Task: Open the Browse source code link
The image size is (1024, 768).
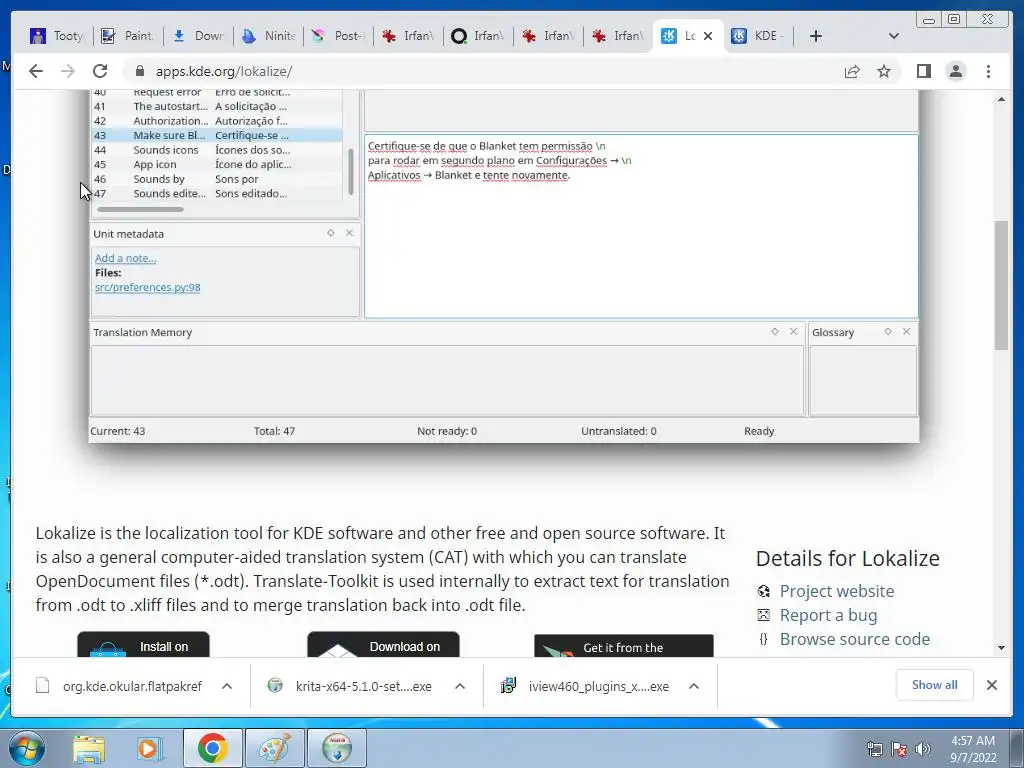Action: 854,639
